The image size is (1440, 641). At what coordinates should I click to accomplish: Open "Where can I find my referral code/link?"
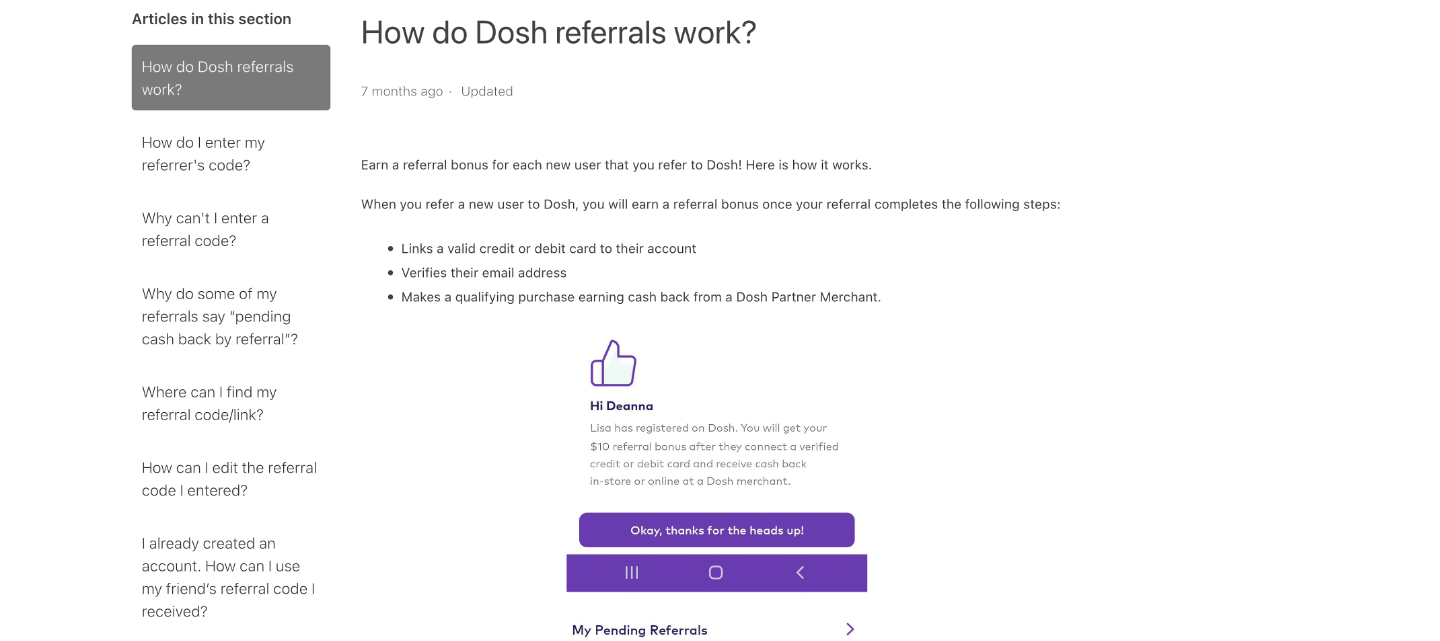click(x=209, y=403)
